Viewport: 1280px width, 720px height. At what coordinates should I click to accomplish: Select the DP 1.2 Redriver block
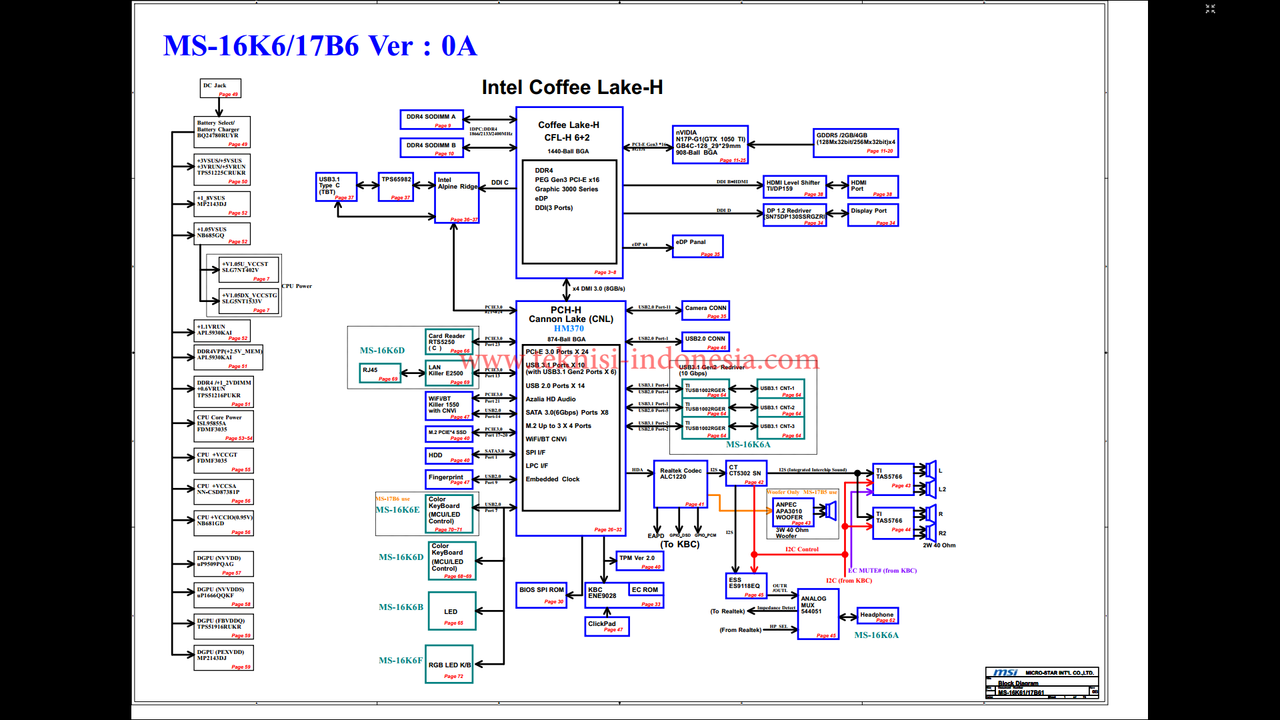coord(795,215)
